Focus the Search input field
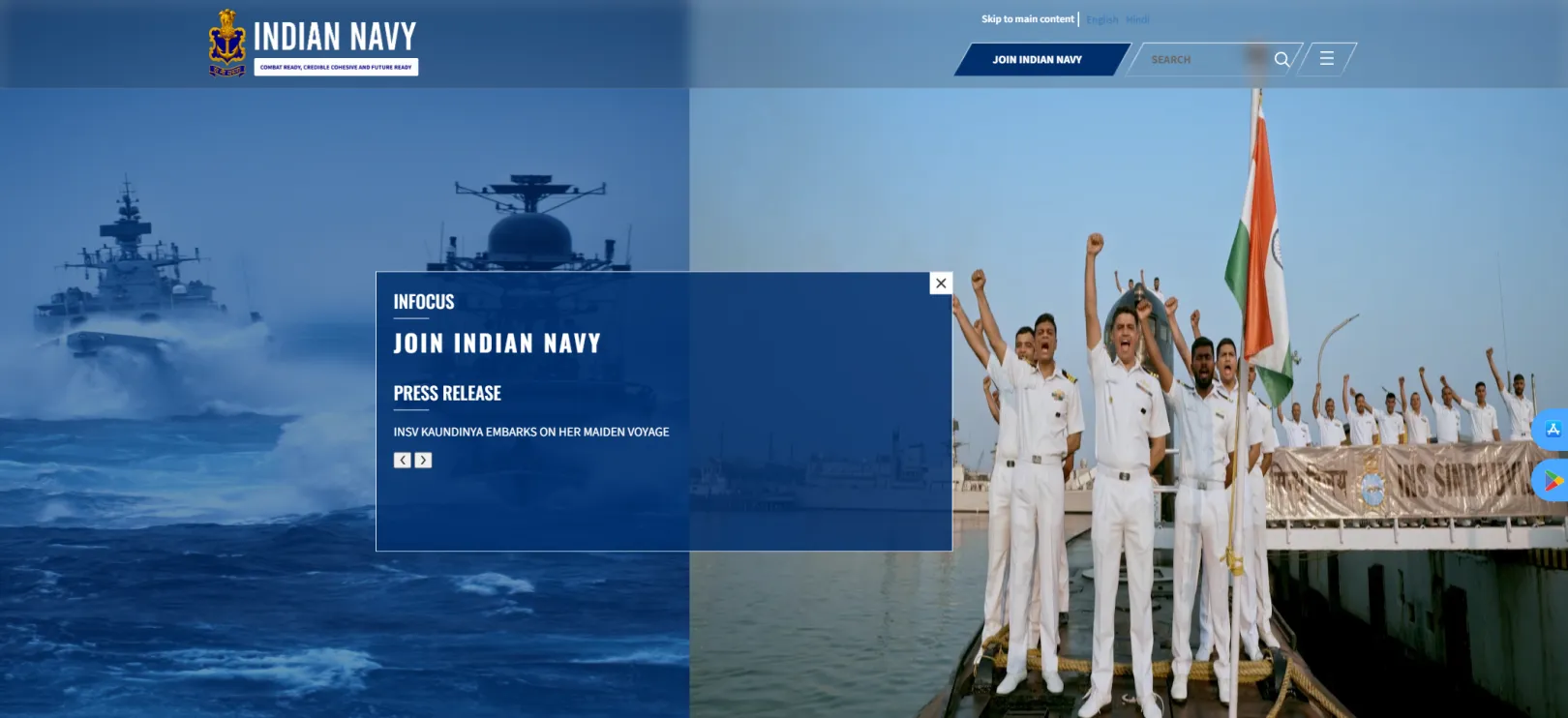 click(1205, 59)
